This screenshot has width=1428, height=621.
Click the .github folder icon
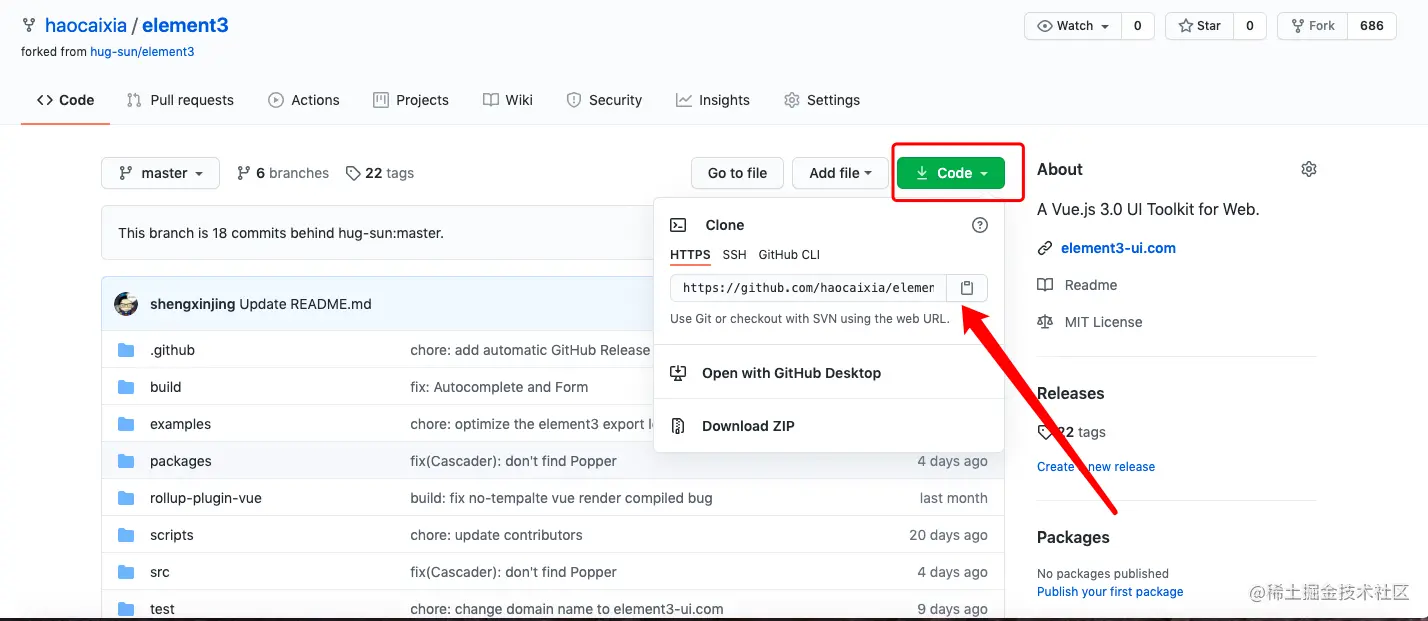click(x=126, y=350)
